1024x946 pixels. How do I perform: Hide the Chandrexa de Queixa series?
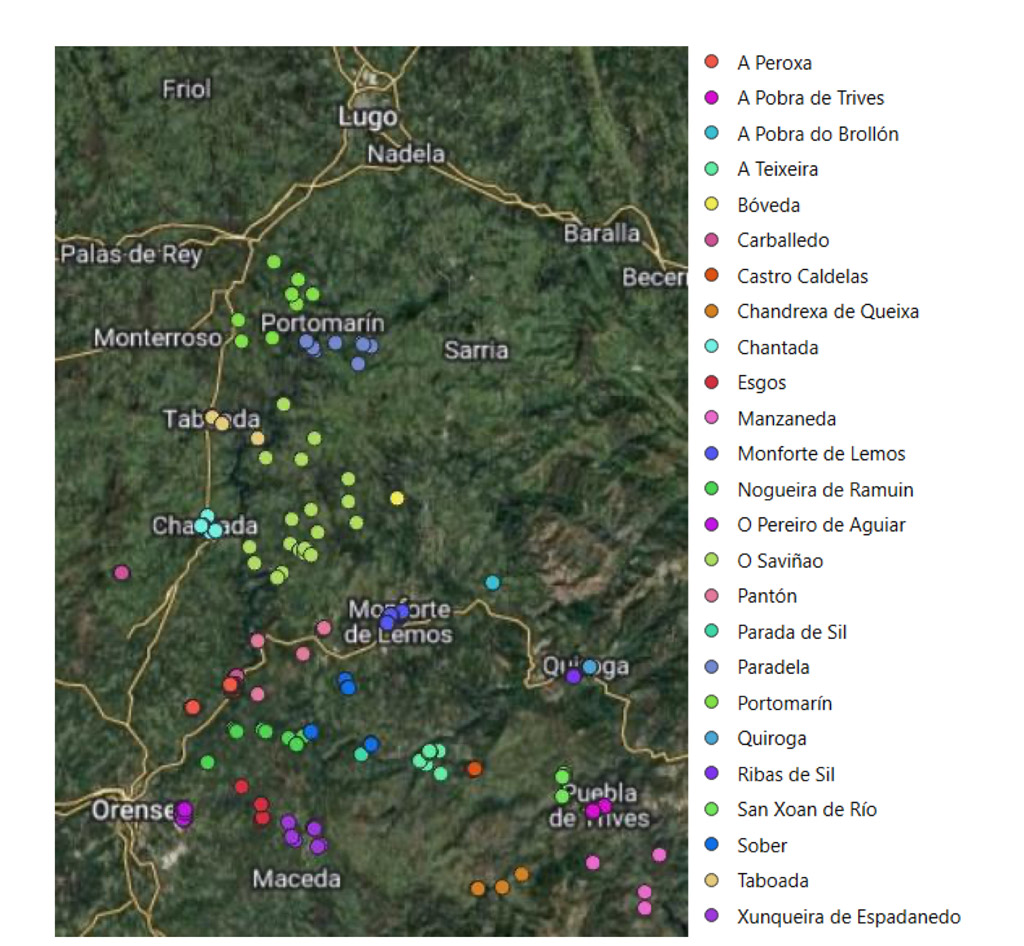tap(827, 312)
